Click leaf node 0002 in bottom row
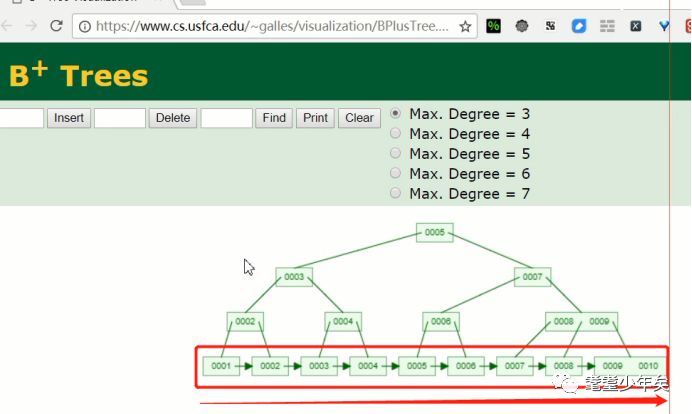 (x=270, y=366)
